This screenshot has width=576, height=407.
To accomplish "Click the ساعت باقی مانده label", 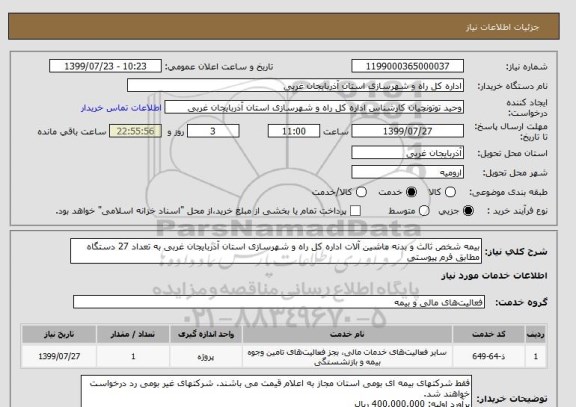I will (72, 132).
